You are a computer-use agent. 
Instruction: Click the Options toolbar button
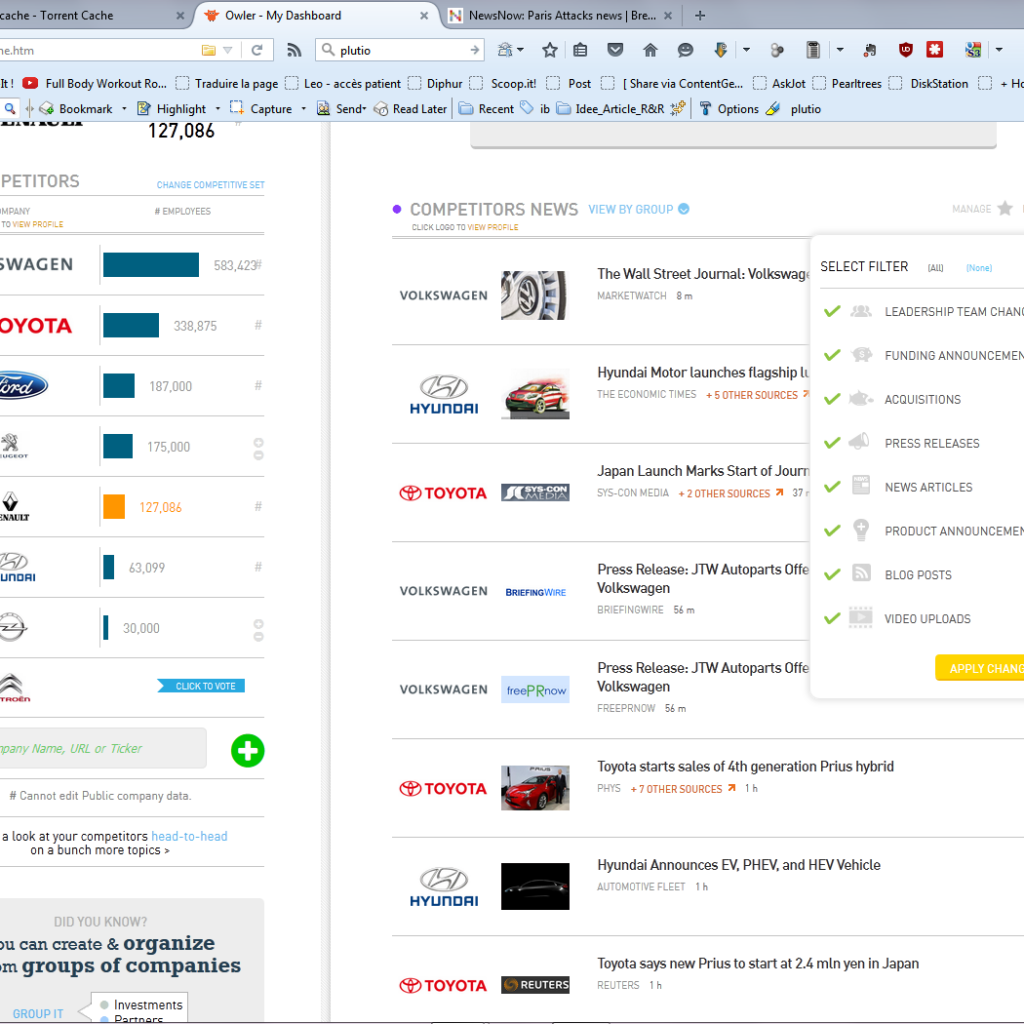pyautogui.click(x=729, y=108)
